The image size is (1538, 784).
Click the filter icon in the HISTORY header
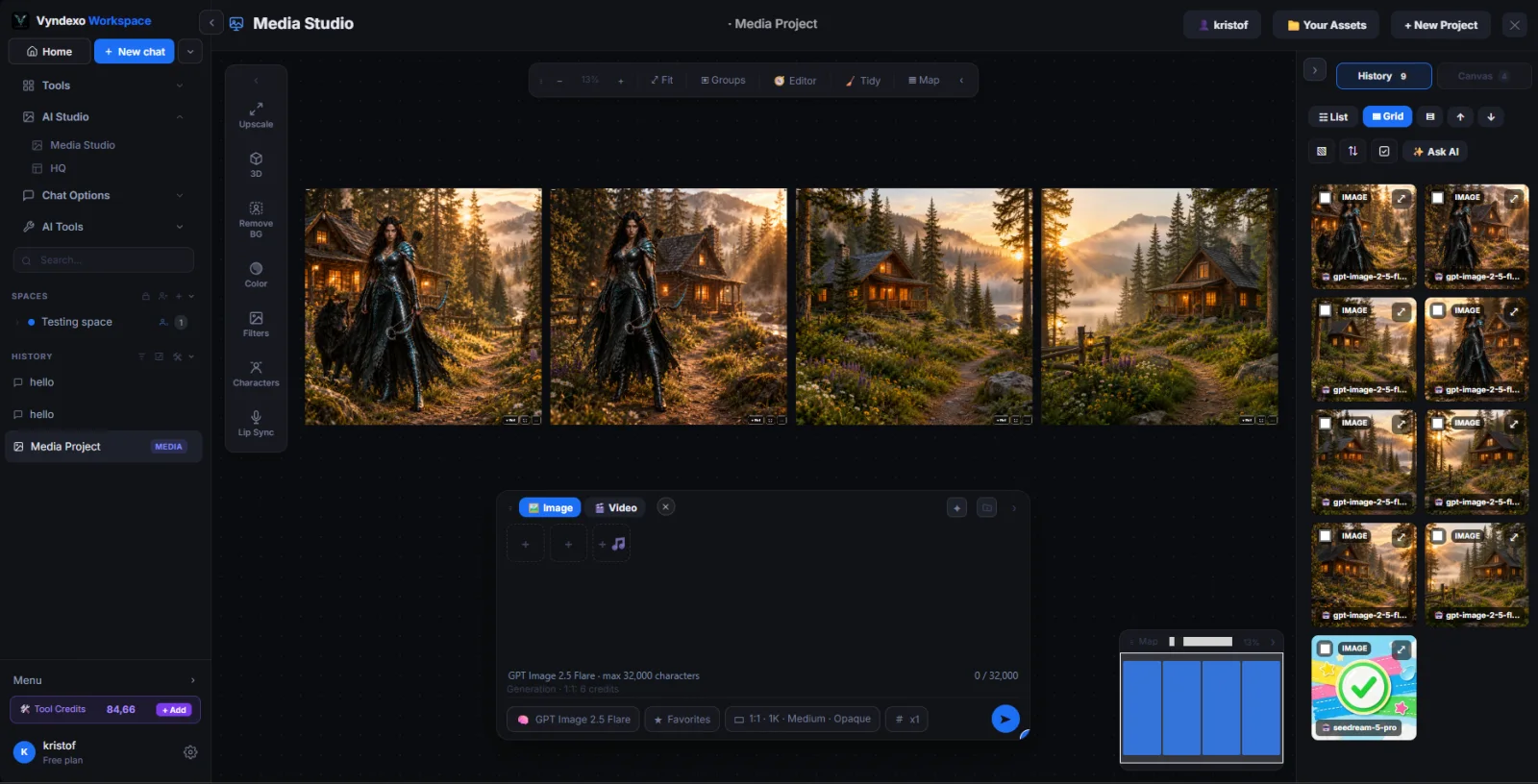click(141, 356)
